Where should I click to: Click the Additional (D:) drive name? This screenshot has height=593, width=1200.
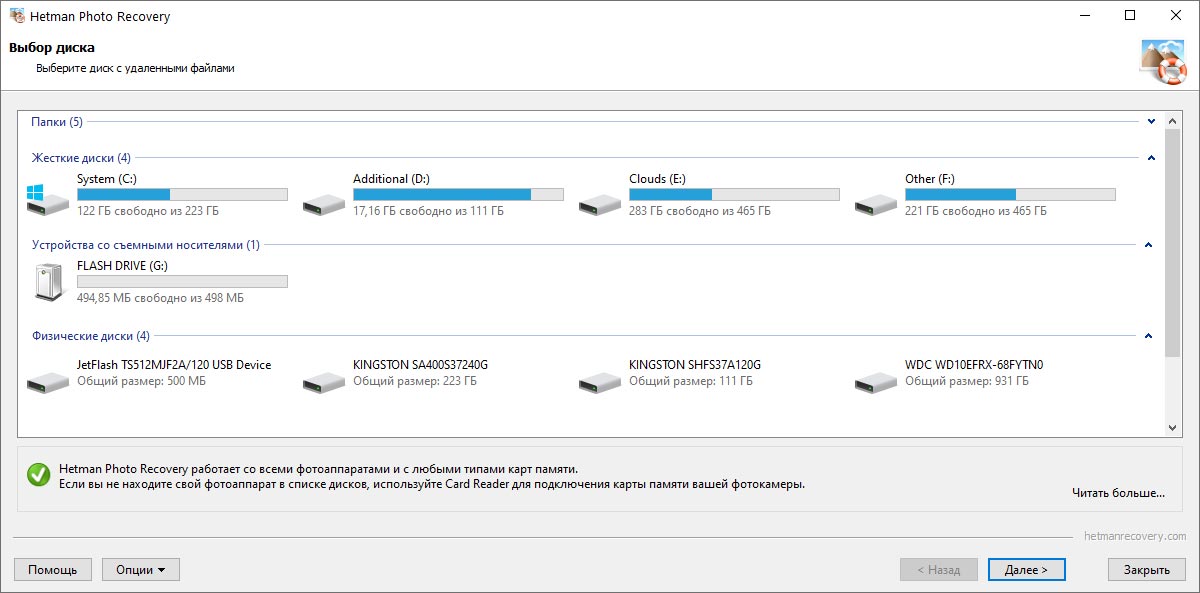coord(391,179)
